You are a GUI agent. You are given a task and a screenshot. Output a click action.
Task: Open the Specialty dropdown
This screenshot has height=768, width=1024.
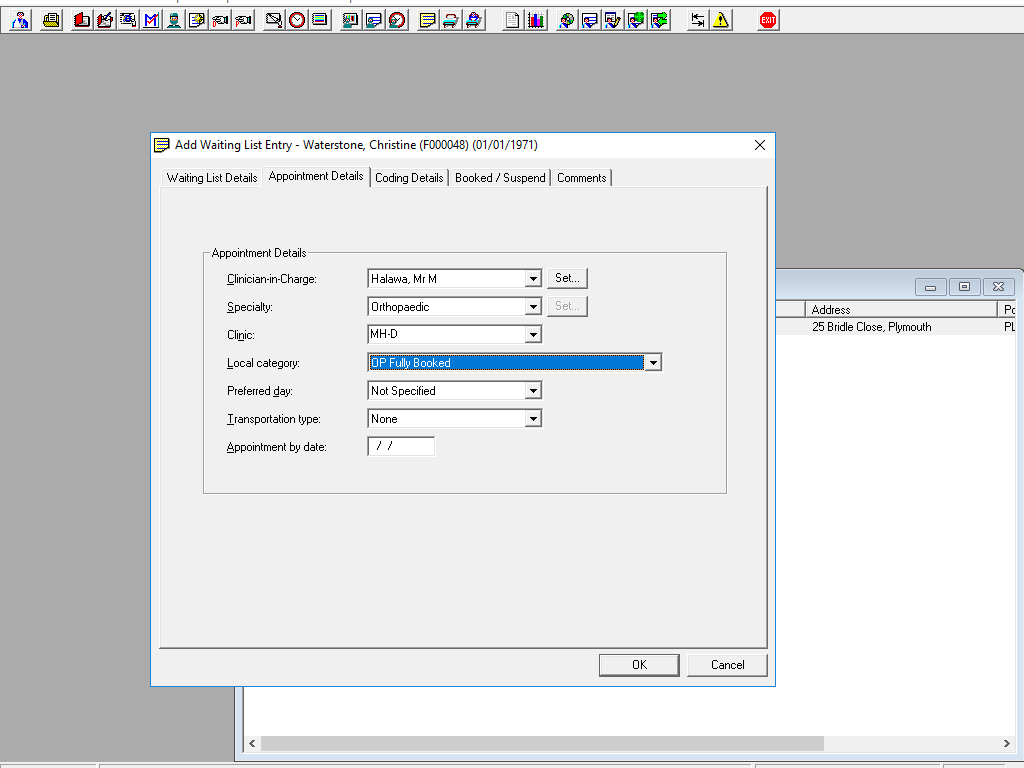coord(533,307)
